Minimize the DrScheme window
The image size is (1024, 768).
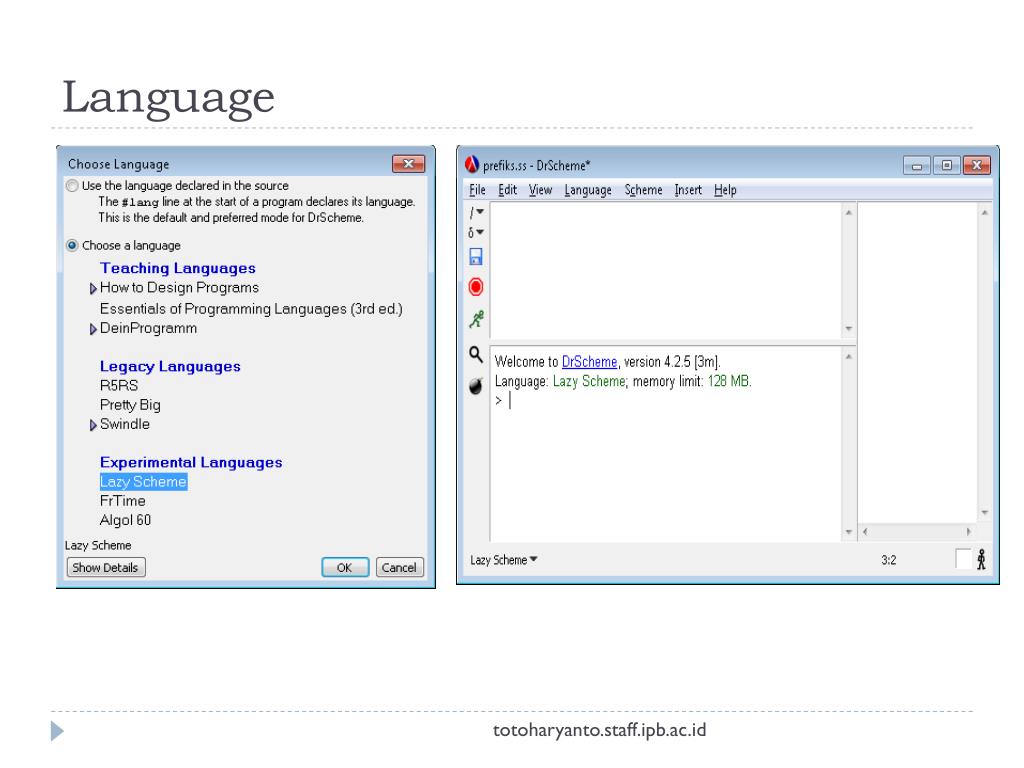pos(917,166)
